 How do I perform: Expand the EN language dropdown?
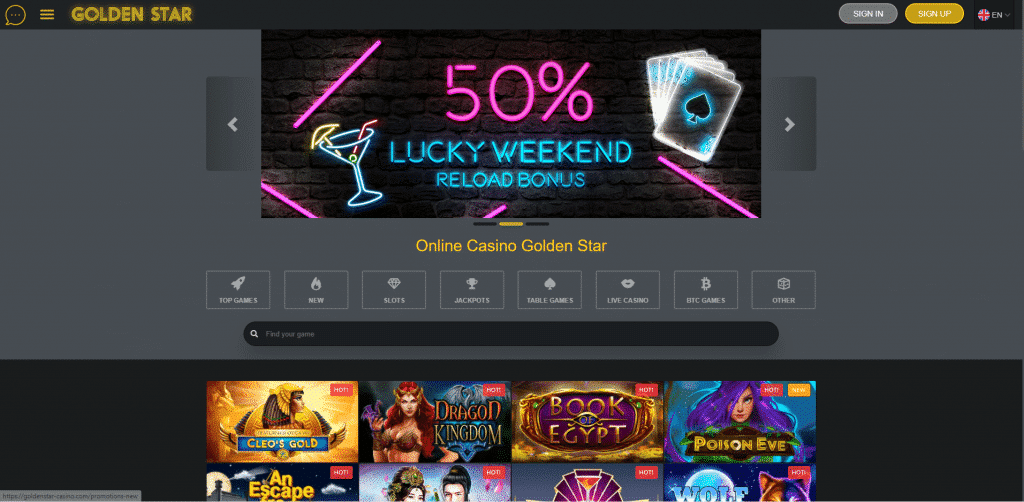click(993, 14)
